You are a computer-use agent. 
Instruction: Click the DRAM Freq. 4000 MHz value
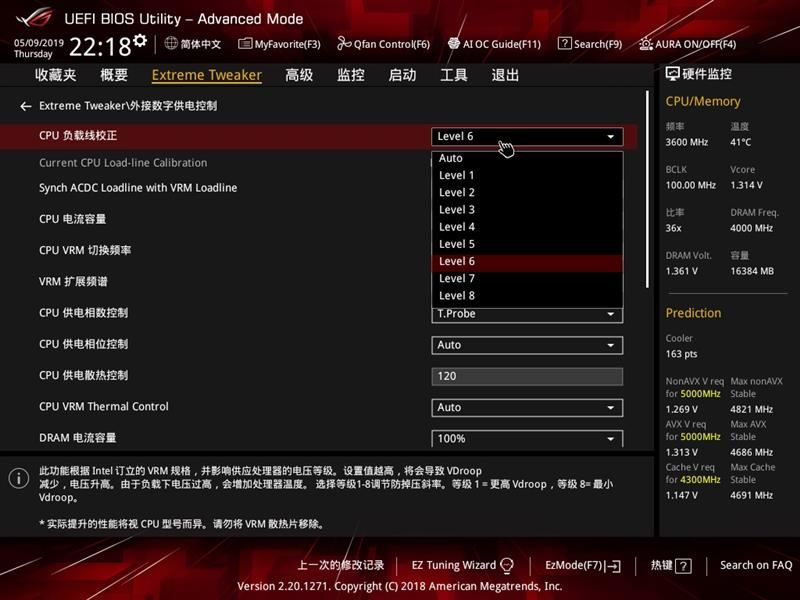(752, 228)
